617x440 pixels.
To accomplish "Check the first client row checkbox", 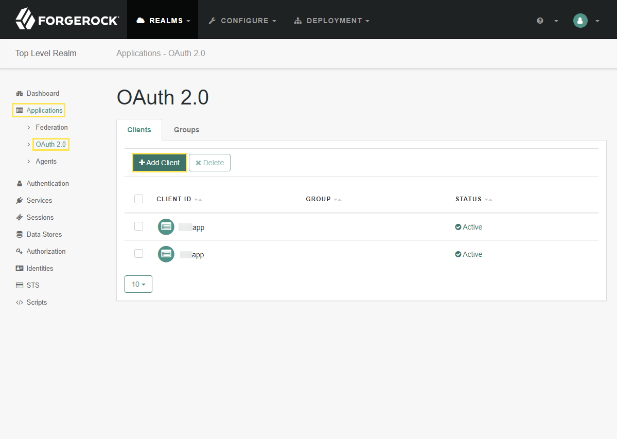I will (138, 227).
